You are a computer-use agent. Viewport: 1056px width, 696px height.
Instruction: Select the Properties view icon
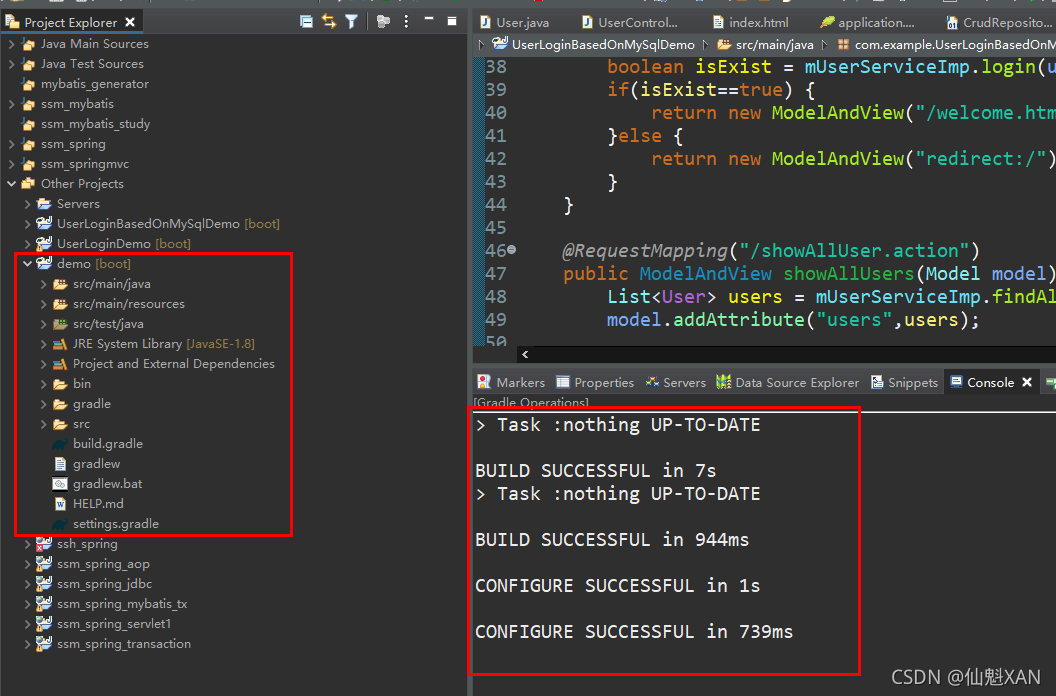(595, 382)
